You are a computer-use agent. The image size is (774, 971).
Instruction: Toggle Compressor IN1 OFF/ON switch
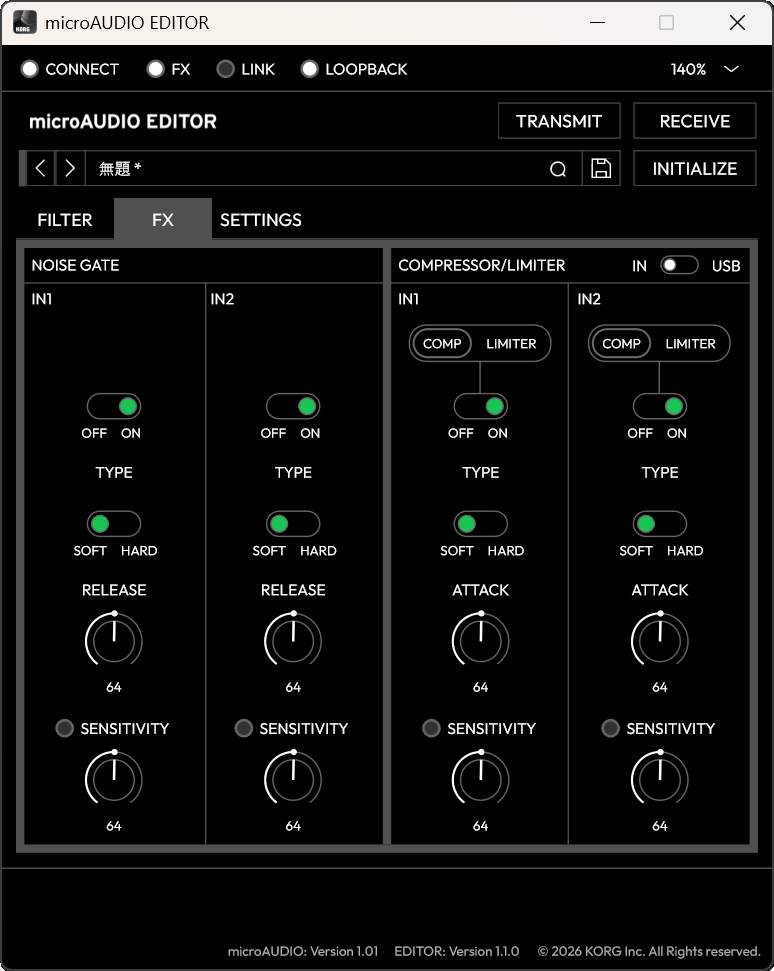pos(480,406)
